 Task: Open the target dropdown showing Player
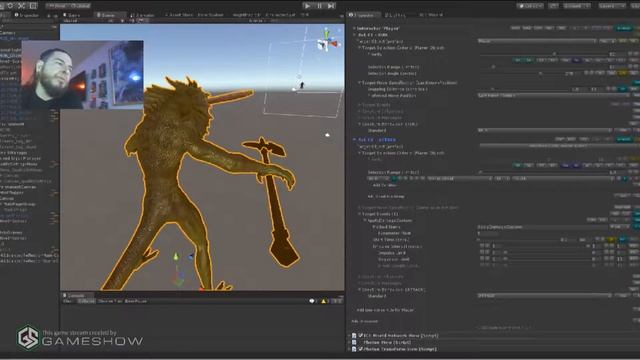tap(536, 41)
